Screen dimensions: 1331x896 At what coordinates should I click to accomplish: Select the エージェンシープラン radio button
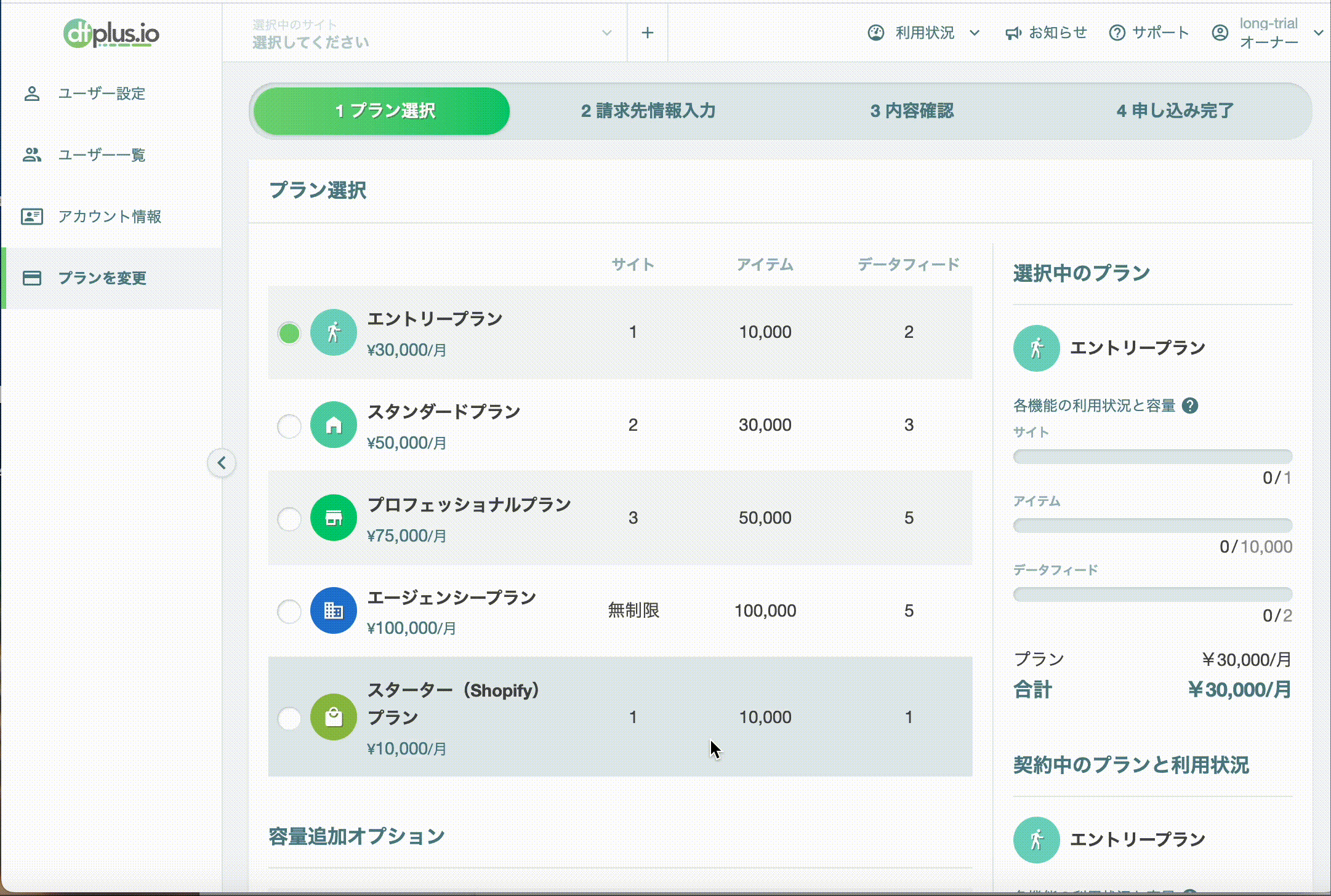[x=289, y=611]
